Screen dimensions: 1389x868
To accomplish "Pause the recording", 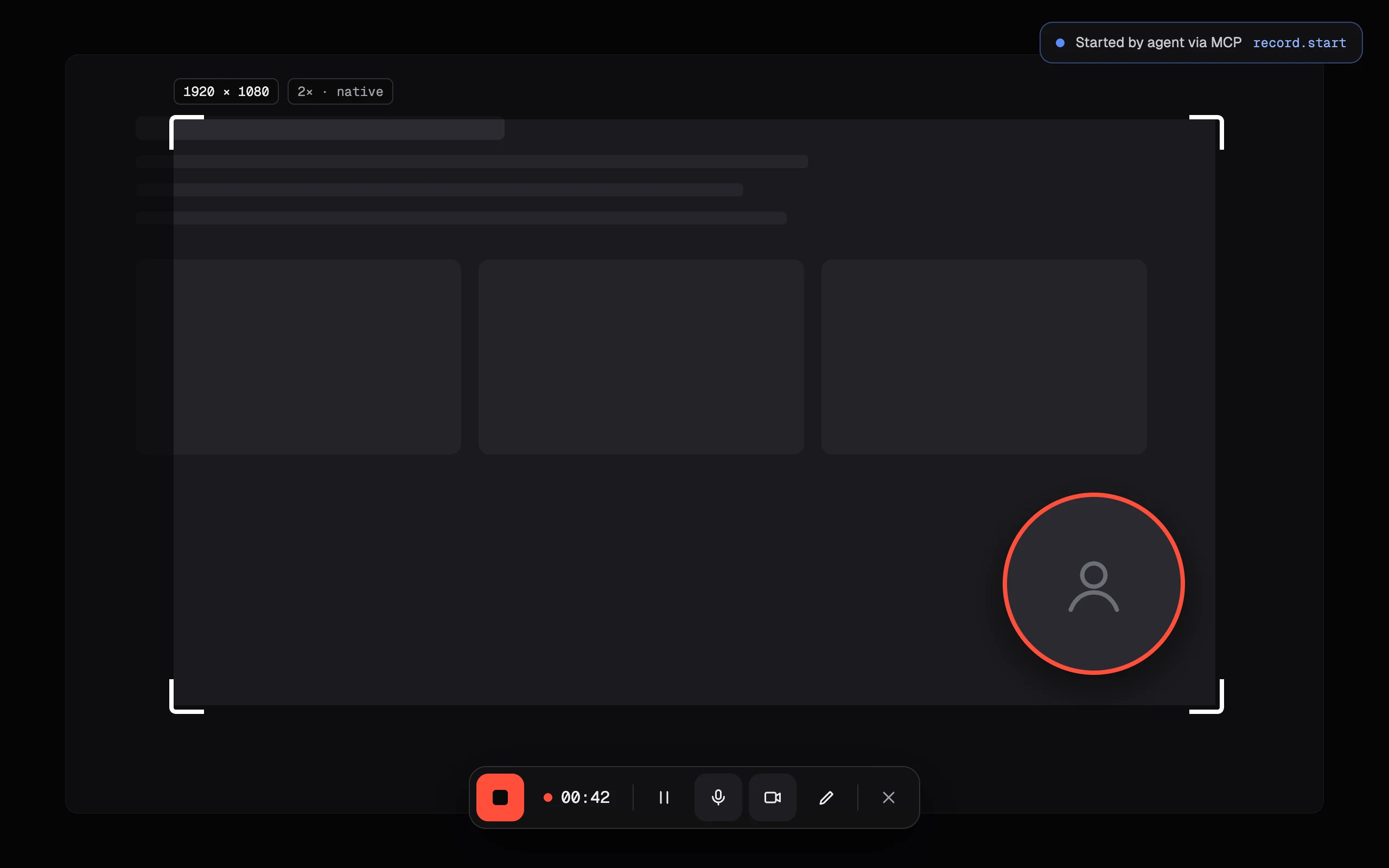I will coord(664,797).
